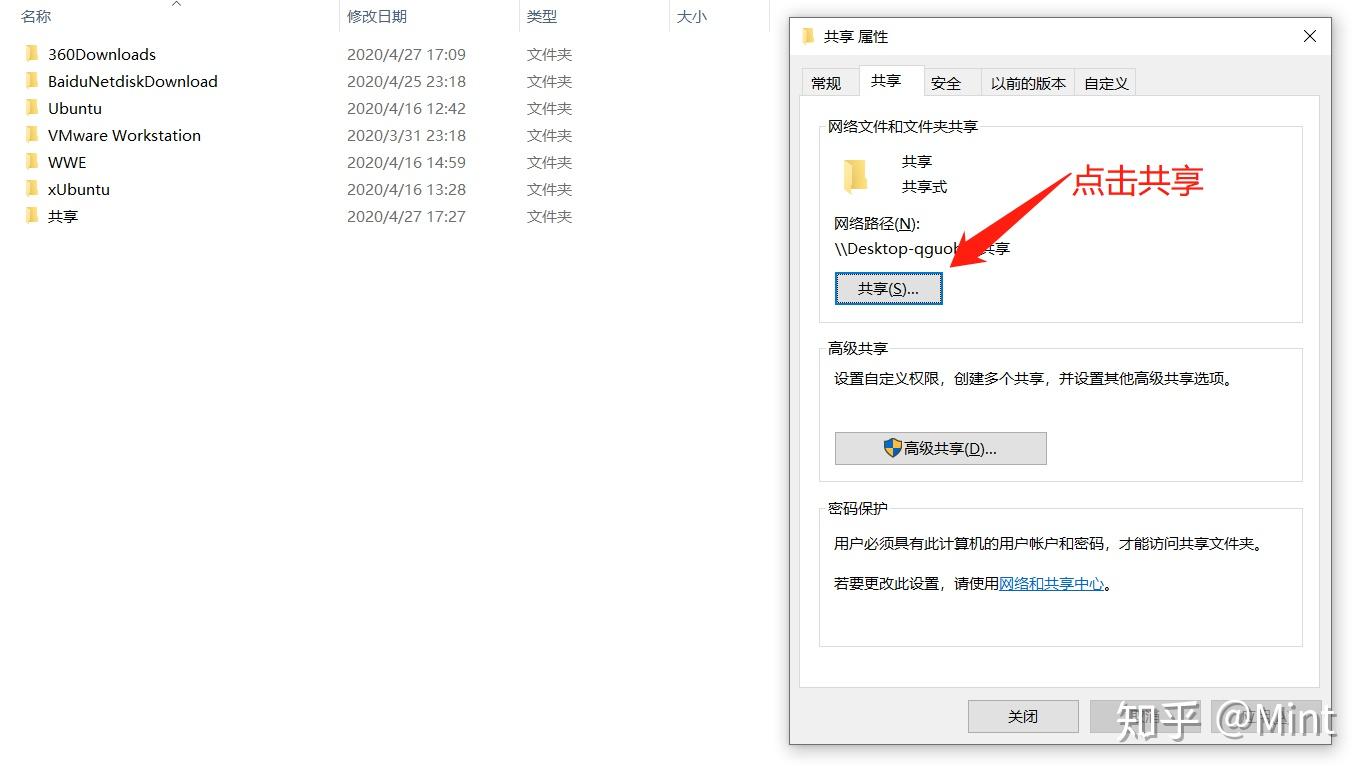1372x777 pixels.
Task: Click the 网络路径(N): label
Action: tap(877, 223)
